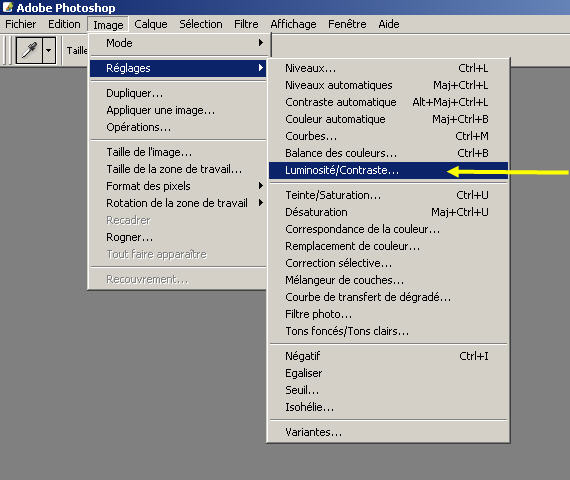570x480 pixels.
Task: Expand the Mode submenu
Action: [x=178, y=43]
